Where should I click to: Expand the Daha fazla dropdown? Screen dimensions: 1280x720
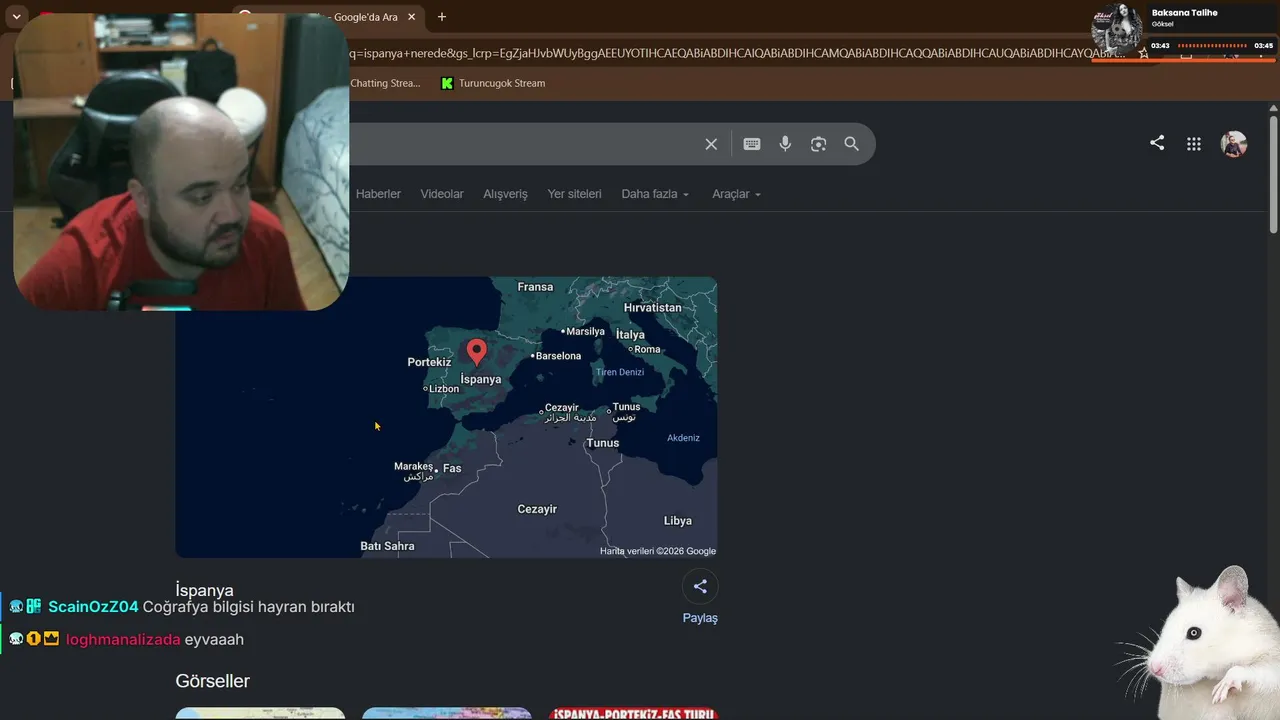click(x=655, y=194)
